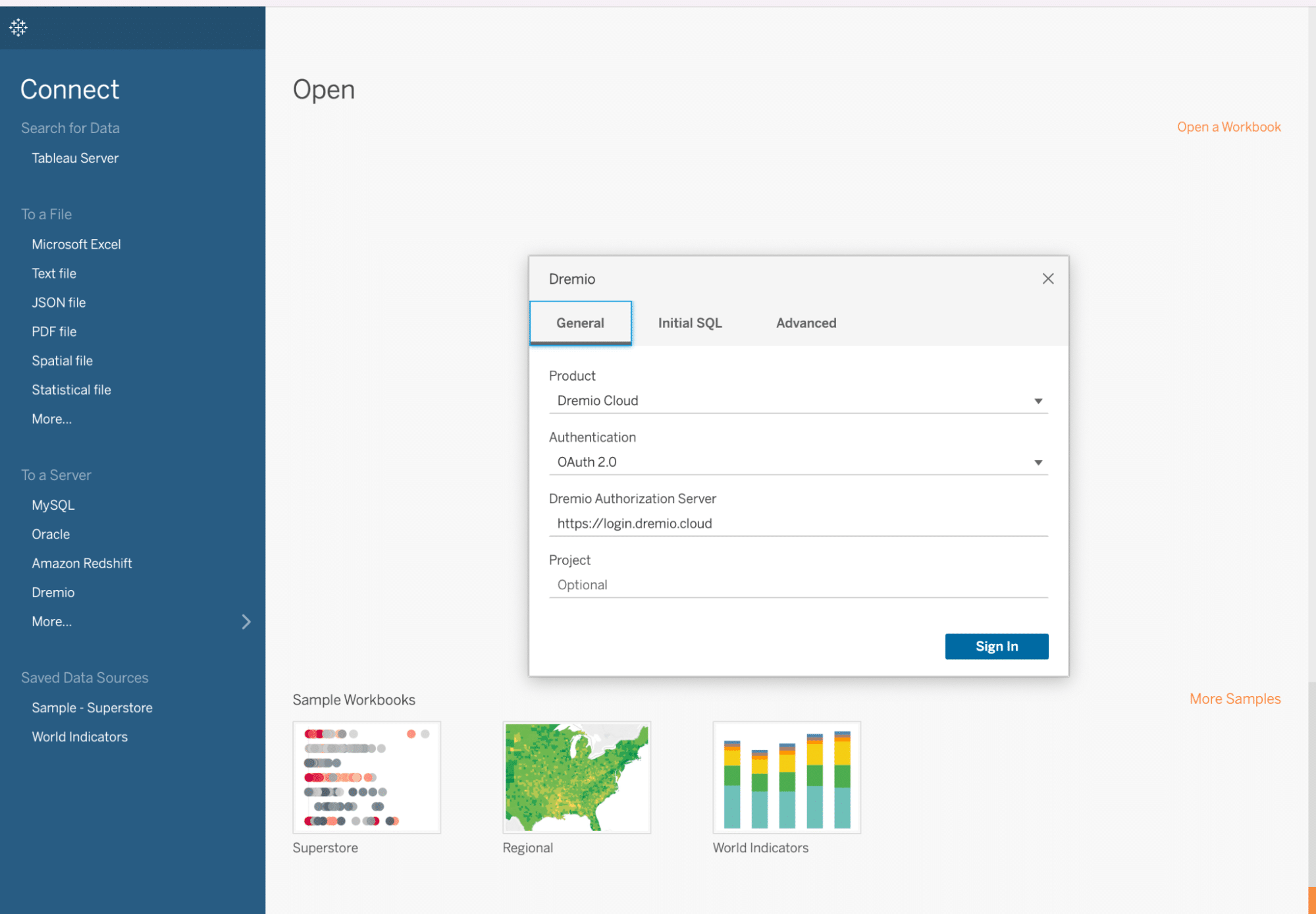Click the Project optional input field
Screen dimensions: 1316x914
(798, 585)
